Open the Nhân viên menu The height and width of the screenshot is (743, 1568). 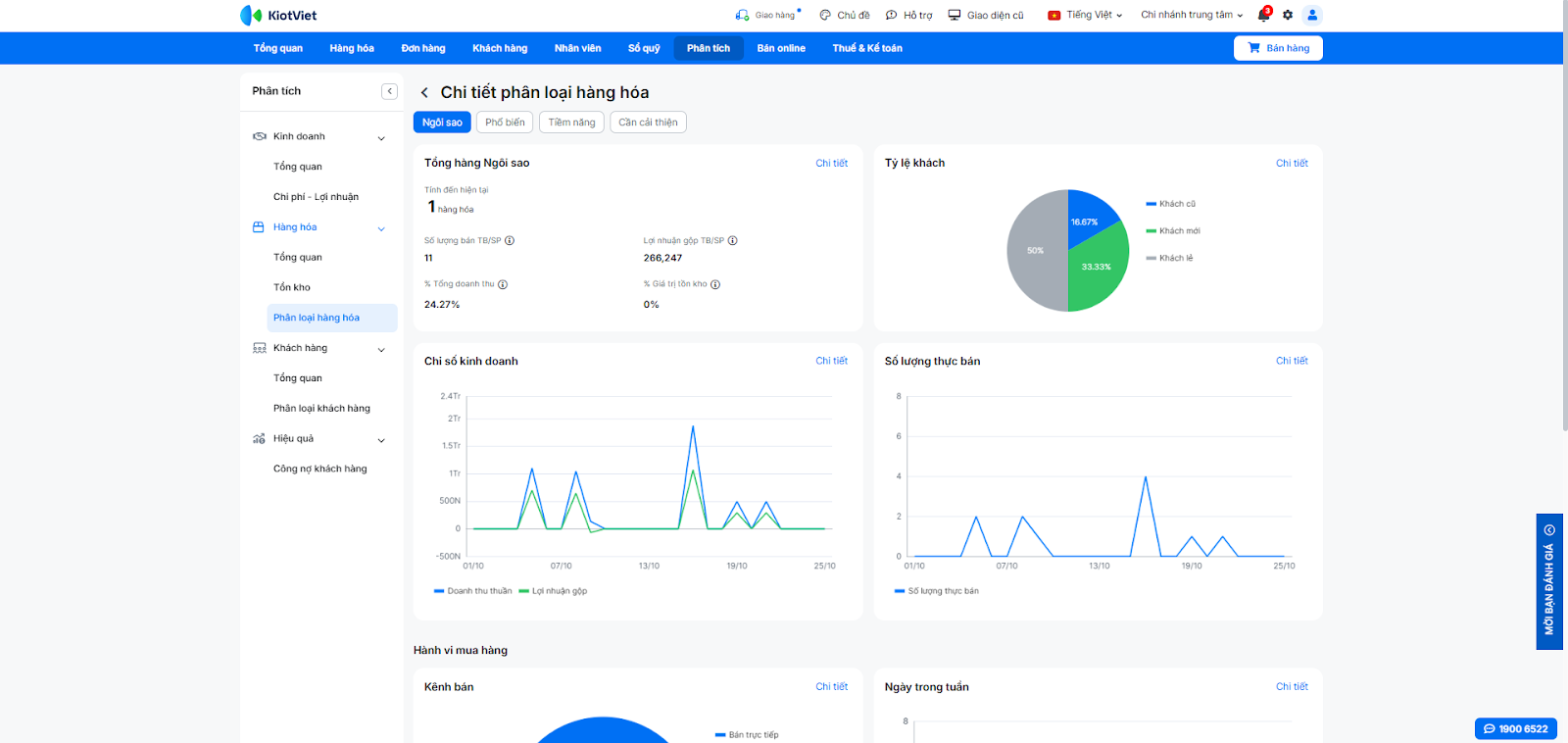[578, 48]
